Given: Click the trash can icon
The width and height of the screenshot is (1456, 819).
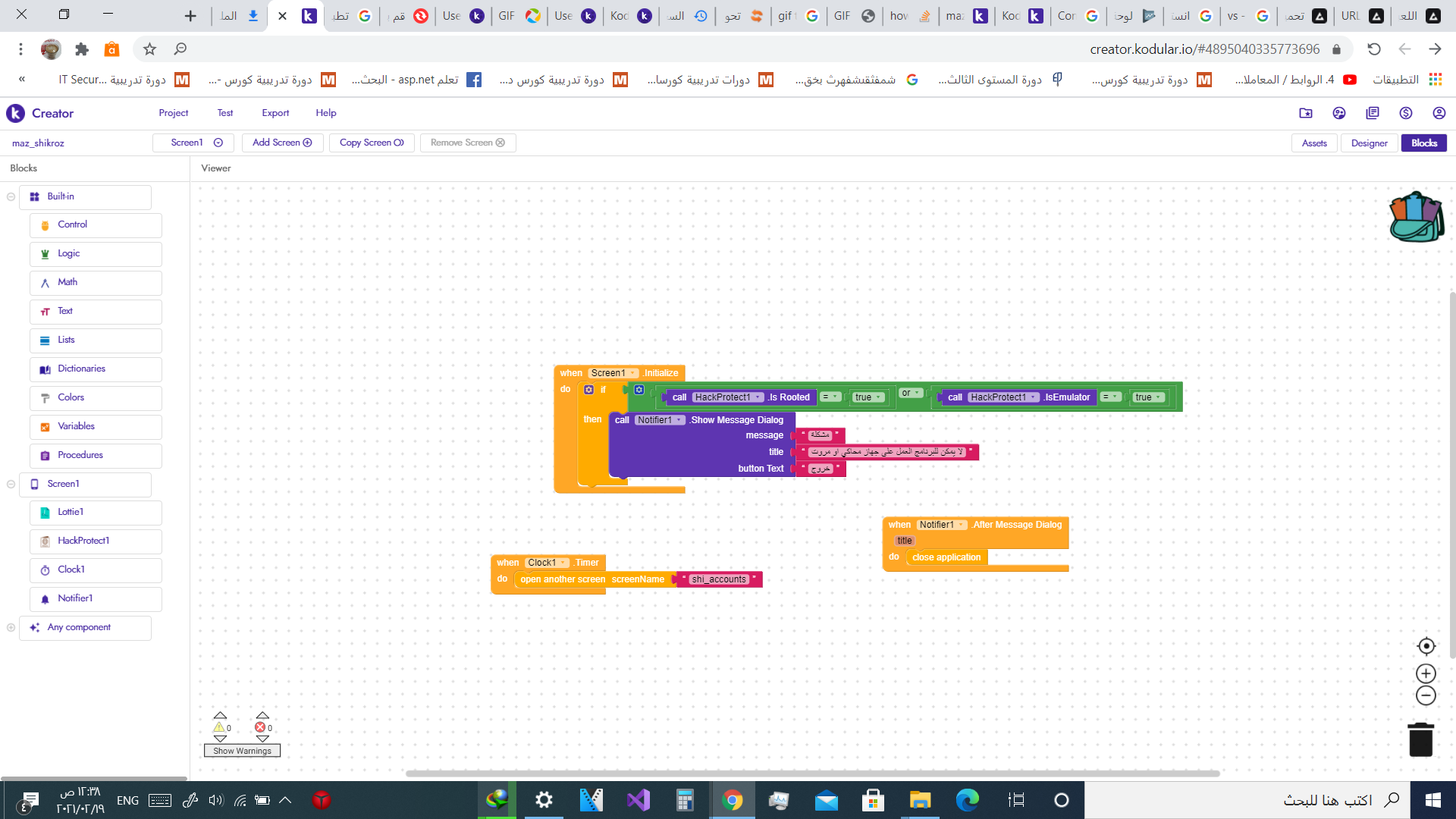Looking at the screenshot, I should 1420,739.
